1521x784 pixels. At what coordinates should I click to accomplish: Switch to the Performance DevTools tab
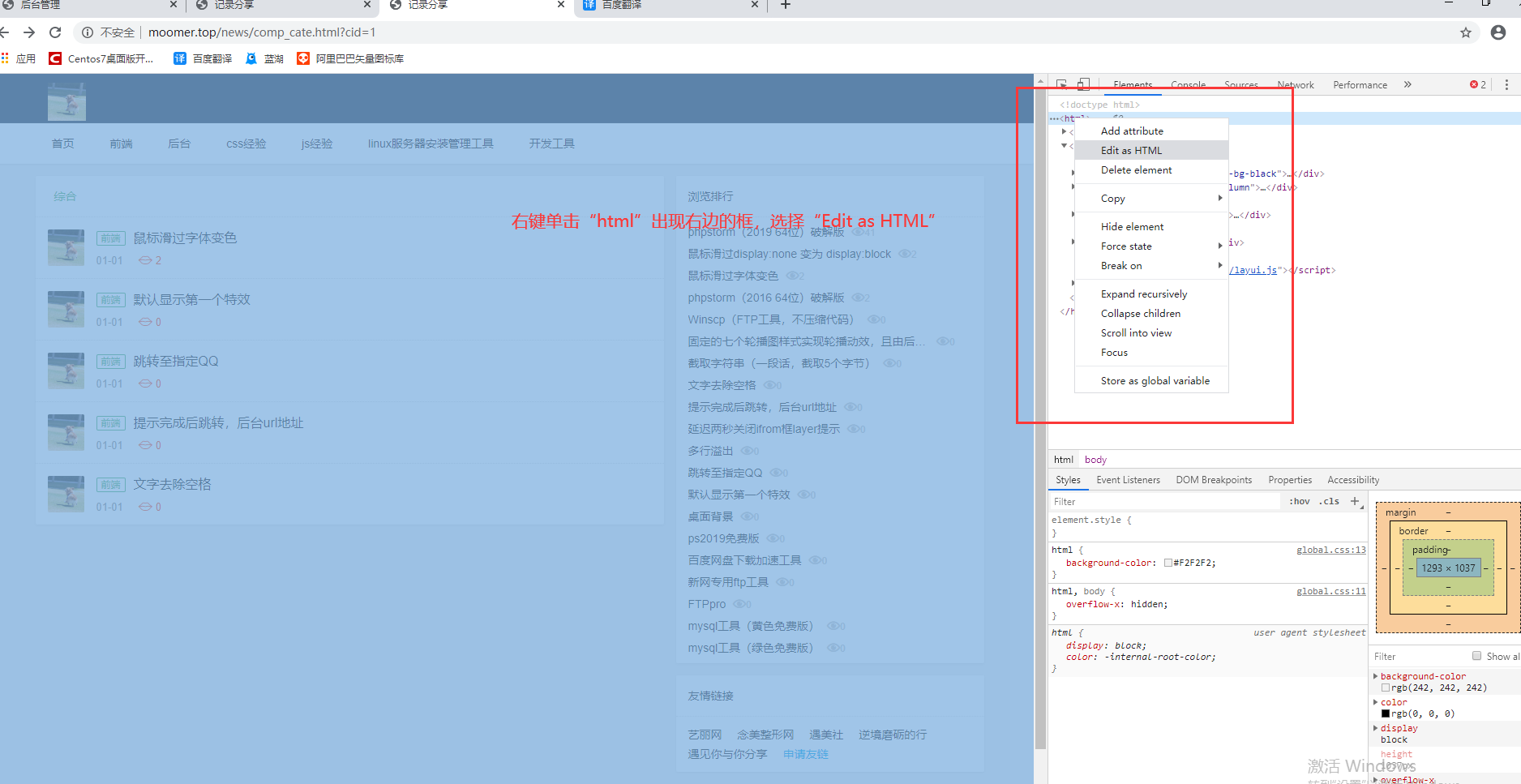pyautogui.click(x=1360, y=84)
